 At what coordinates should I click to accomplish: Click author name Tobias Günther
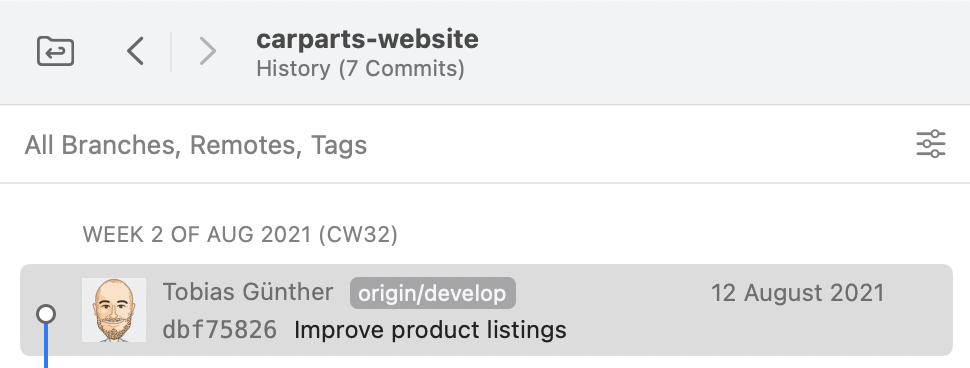(248, 292)
